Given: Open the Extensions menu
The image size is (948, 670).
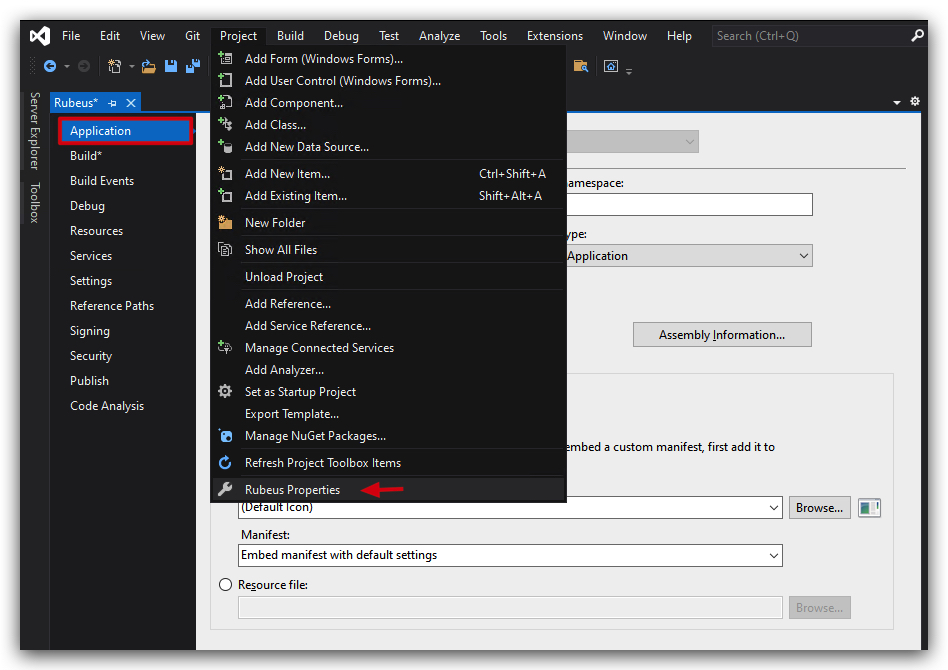Looking at the screenshot, I should (x=554, y=36).
